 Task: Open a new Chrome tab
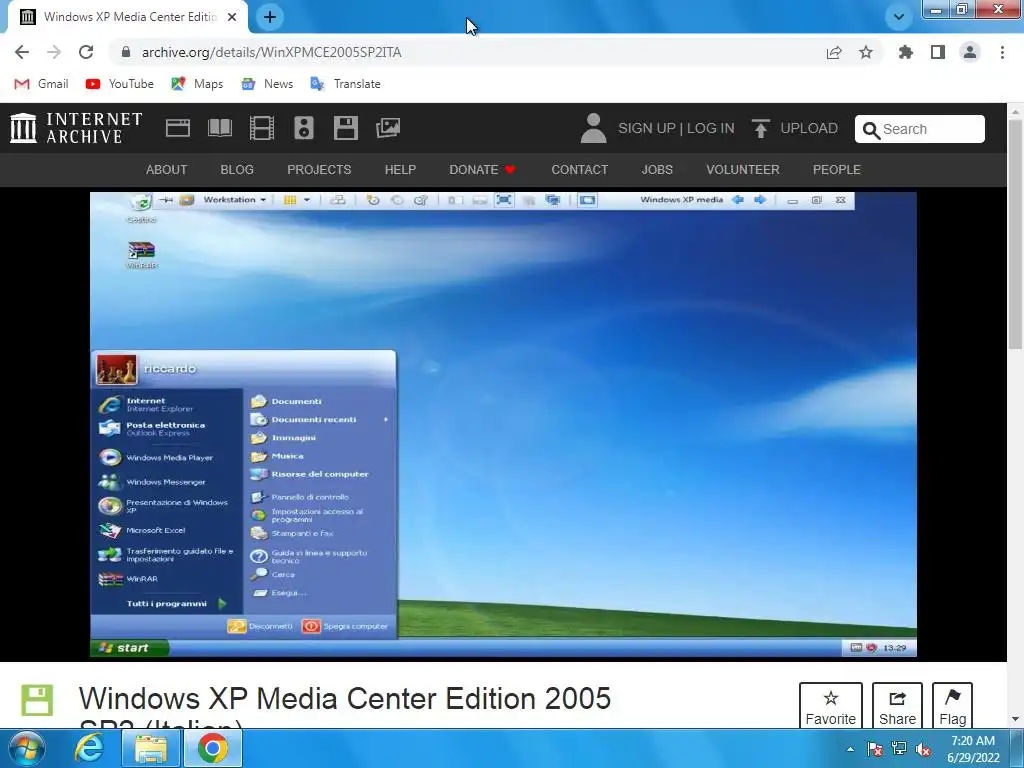[x=270, y=17]
